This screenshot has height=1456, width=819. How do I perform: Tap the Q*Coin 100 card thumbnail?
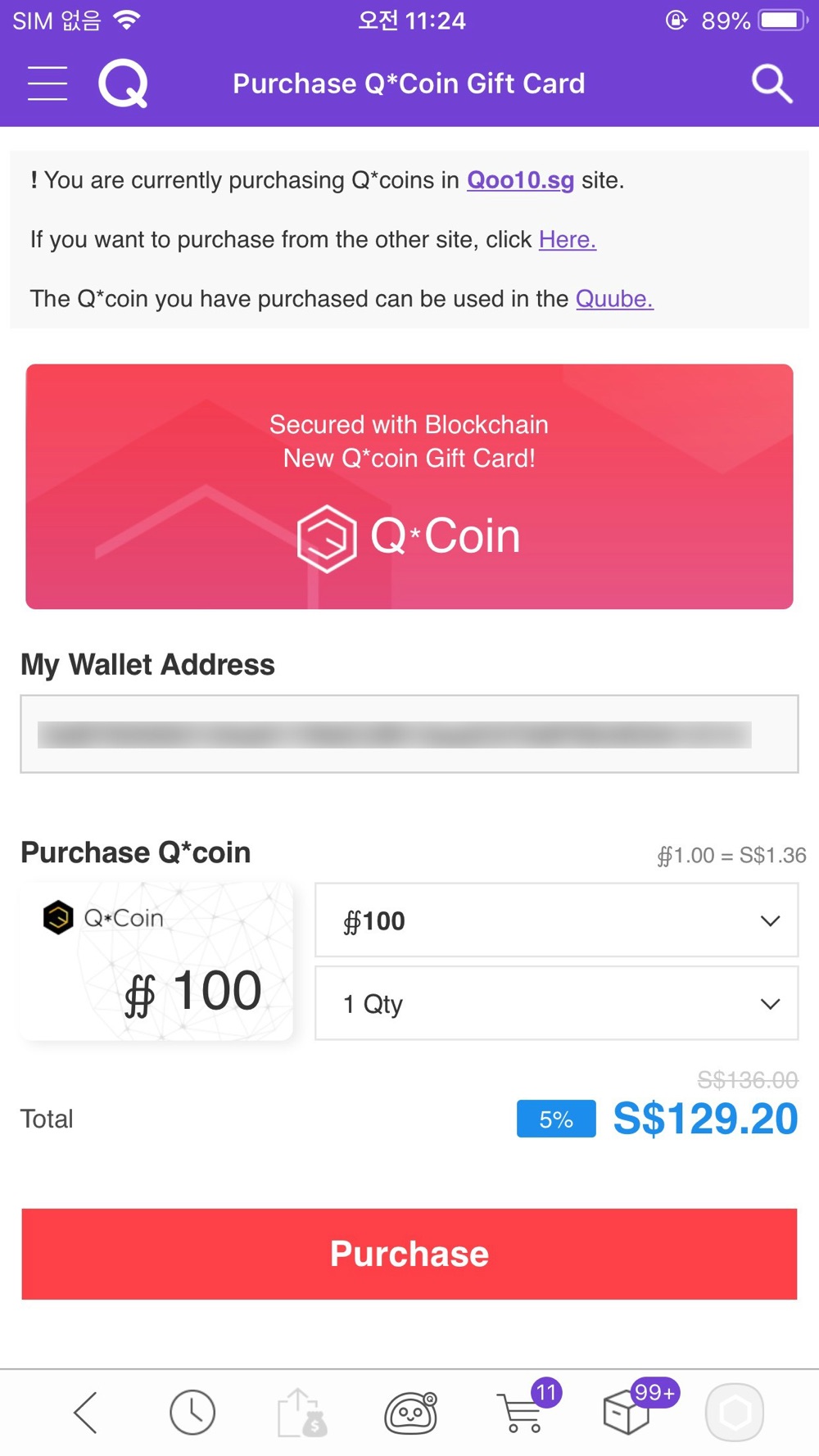157,961
